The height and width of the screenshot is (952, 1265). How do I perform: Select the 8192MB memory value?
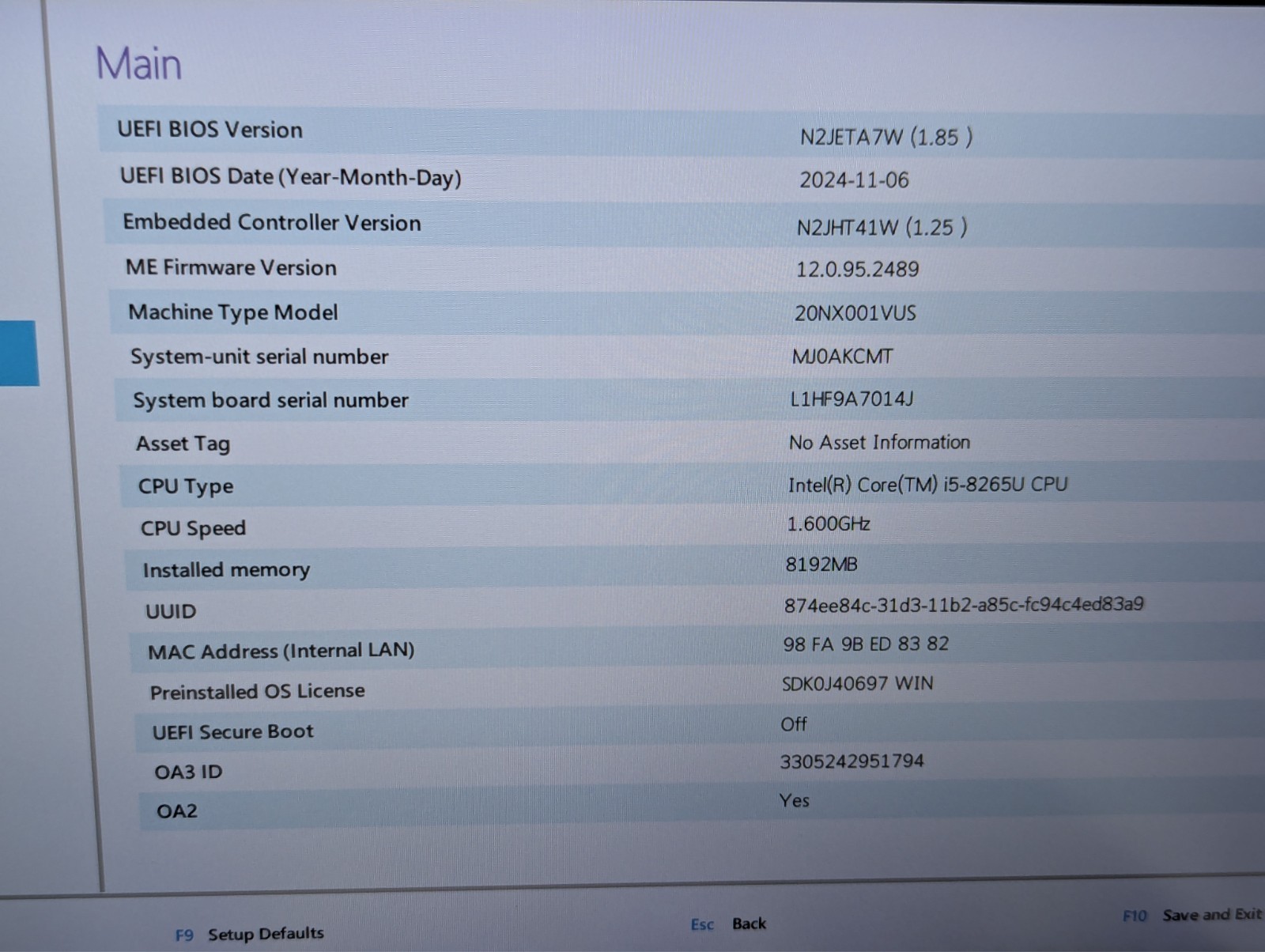[821, 564]
